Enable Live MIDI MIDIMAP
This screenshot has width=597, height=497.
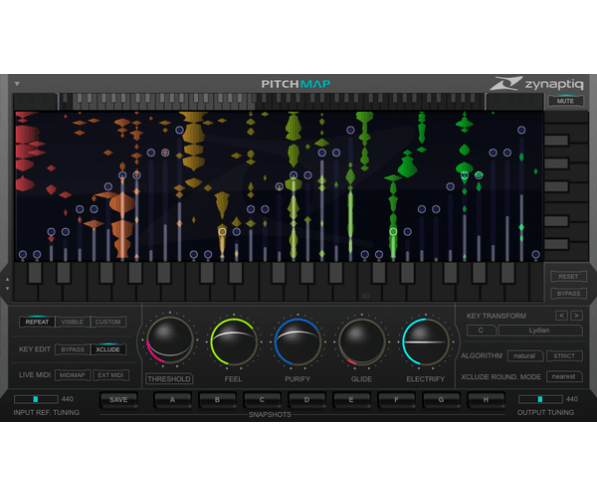[x=72, y=375]
